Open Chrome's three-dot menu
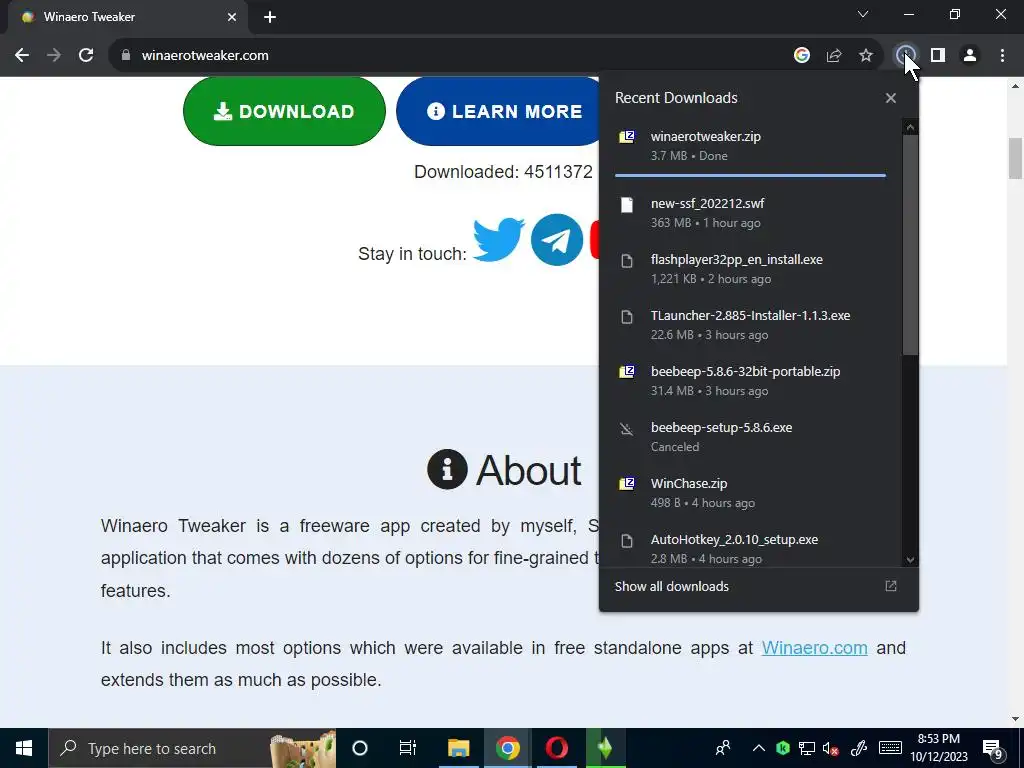Screen dimensions: 1024x768 coord(1002,56)
